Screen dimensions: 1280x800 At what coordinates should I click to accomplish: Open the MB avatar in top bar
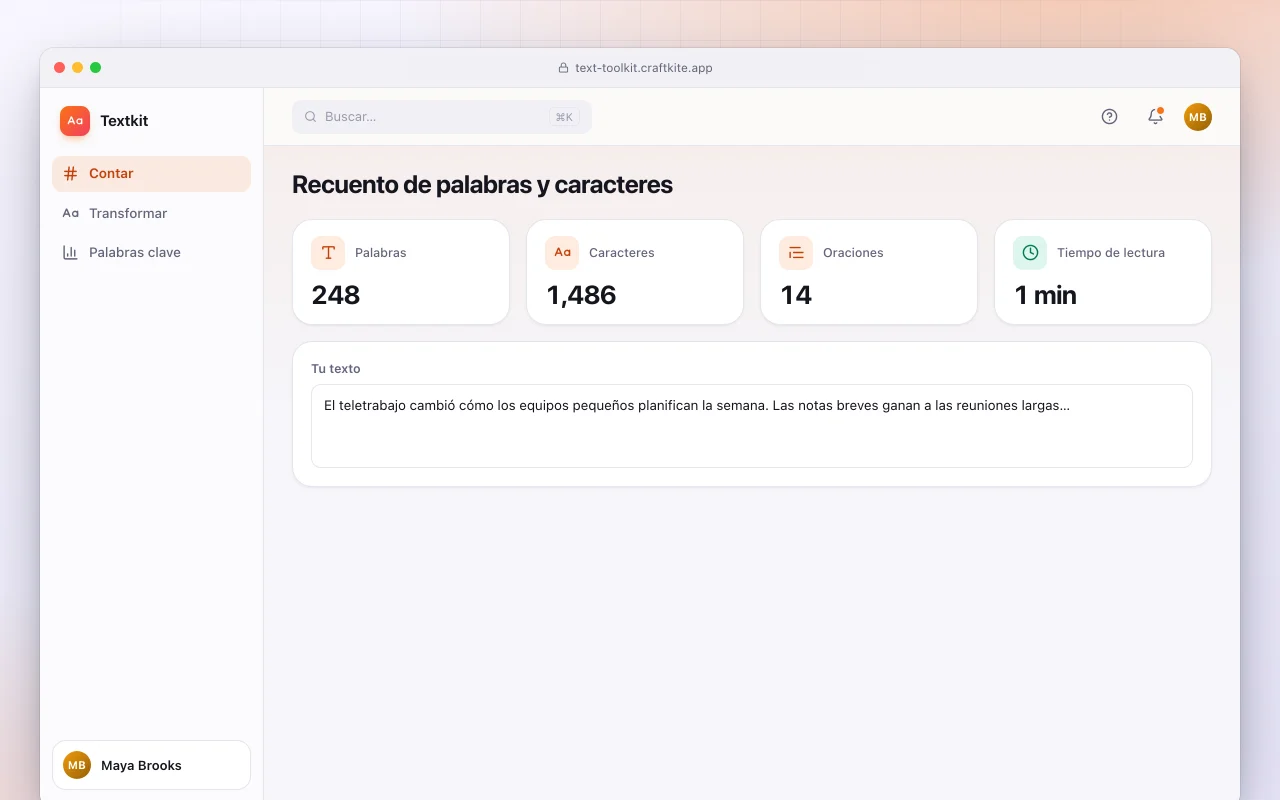coord(1198,117)
